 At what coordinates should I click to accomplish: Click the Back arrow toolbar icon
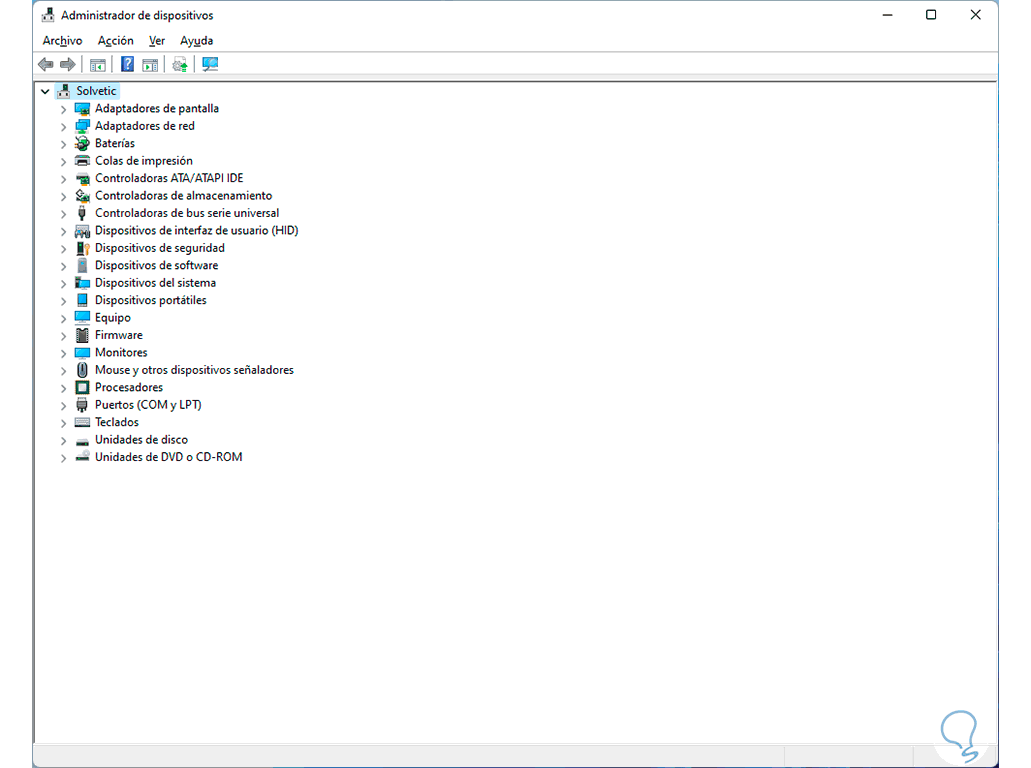click(x=45, y=64)
